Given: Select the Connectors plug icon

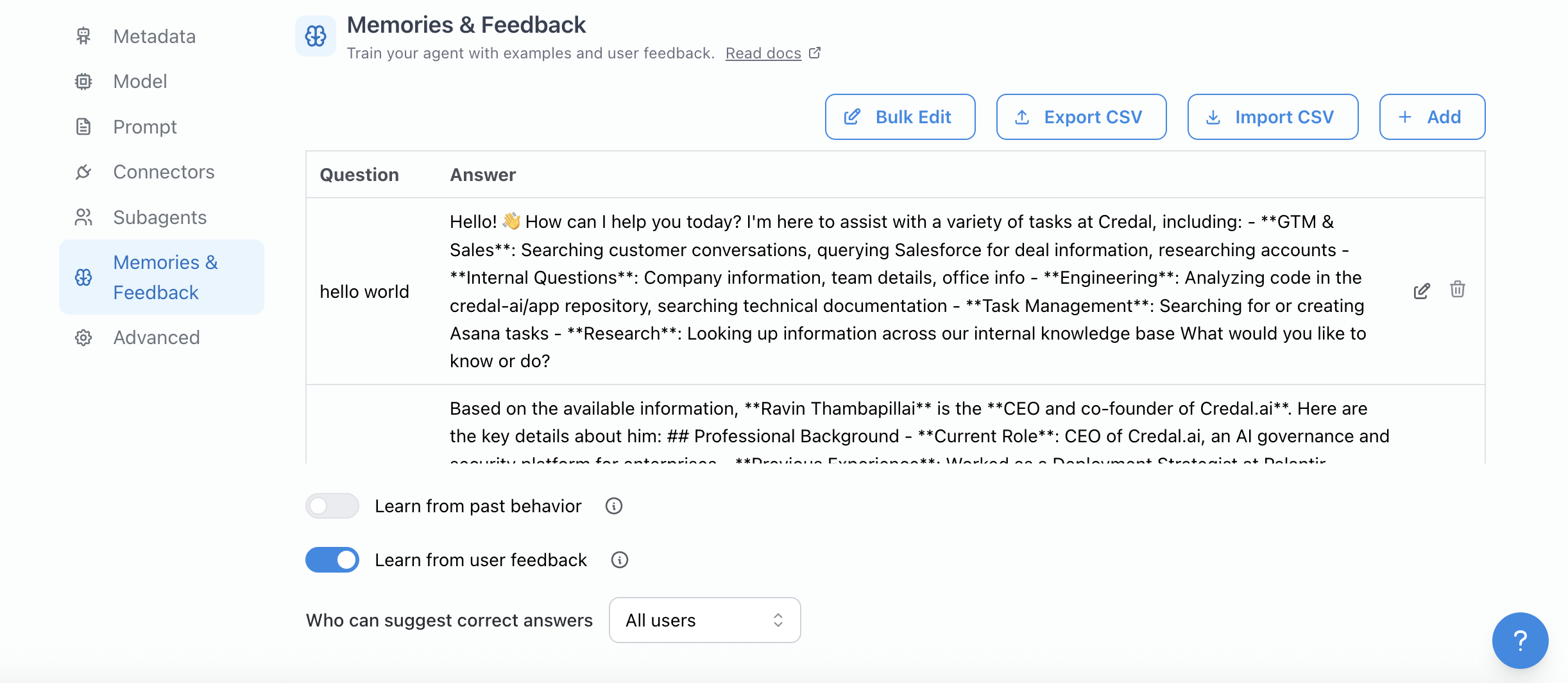Looking at the screenshot, I should tap(83, 171).
